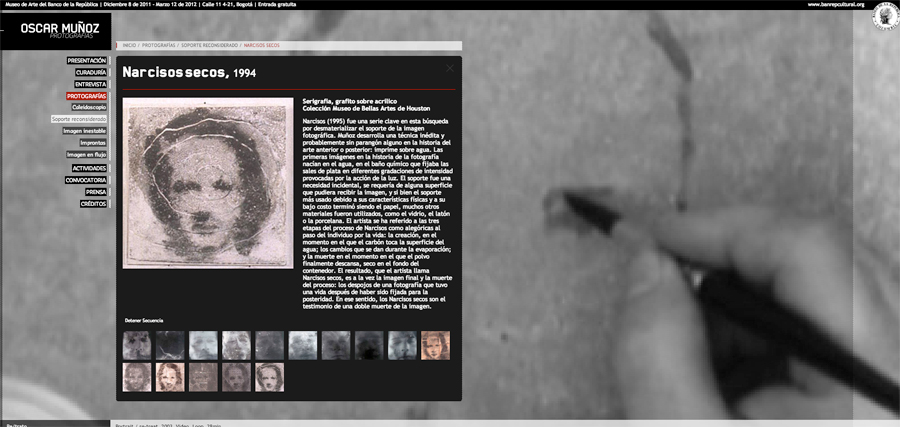Open the Imagen en flujo subsection
The width and height of the screenshot is (900, 427).
[86, 155]
